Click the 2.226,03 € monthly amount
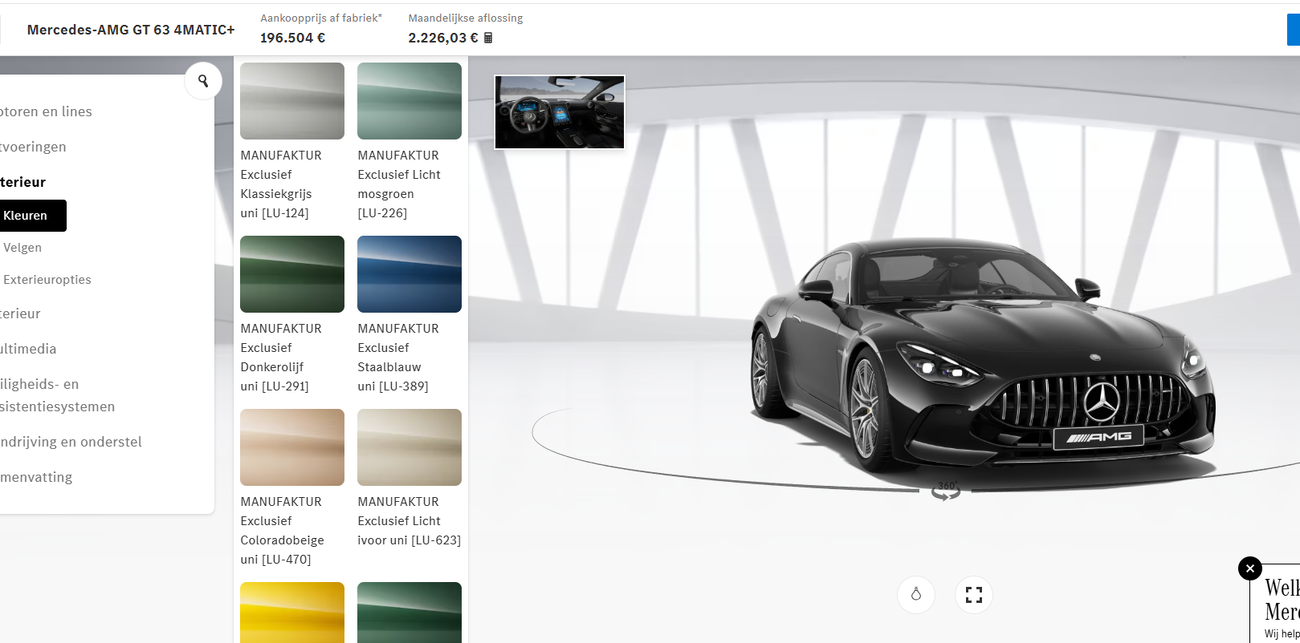The height and width of the screenshot is (643, 1300). tap(443, 38)
